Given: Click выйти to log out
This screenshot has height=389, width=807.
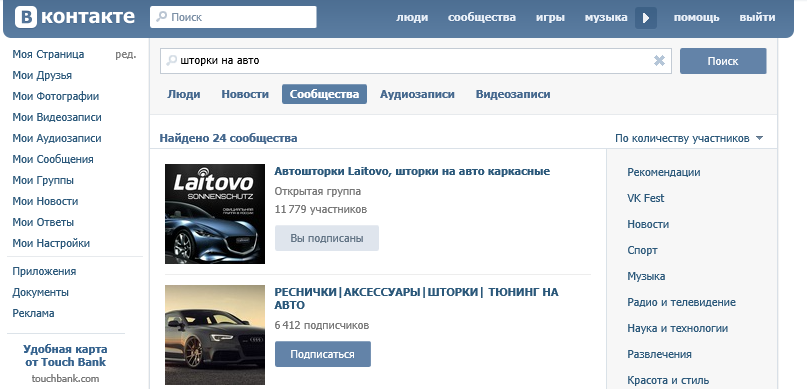Looking at the screenshot, I should [x=757, y=17].
